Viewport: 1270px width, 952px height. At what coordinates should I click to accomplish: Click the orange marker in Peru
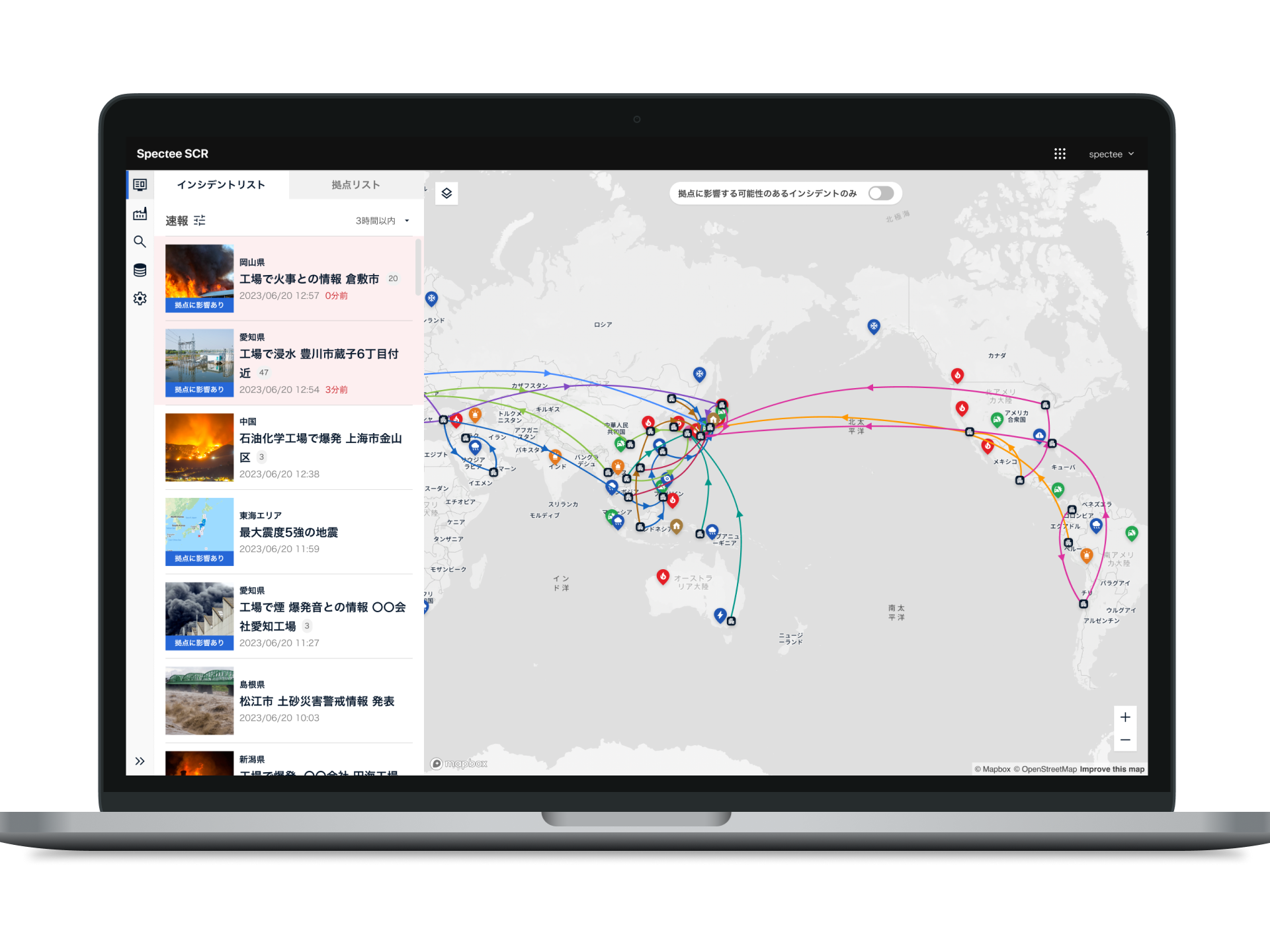[x=1086, y=556]
